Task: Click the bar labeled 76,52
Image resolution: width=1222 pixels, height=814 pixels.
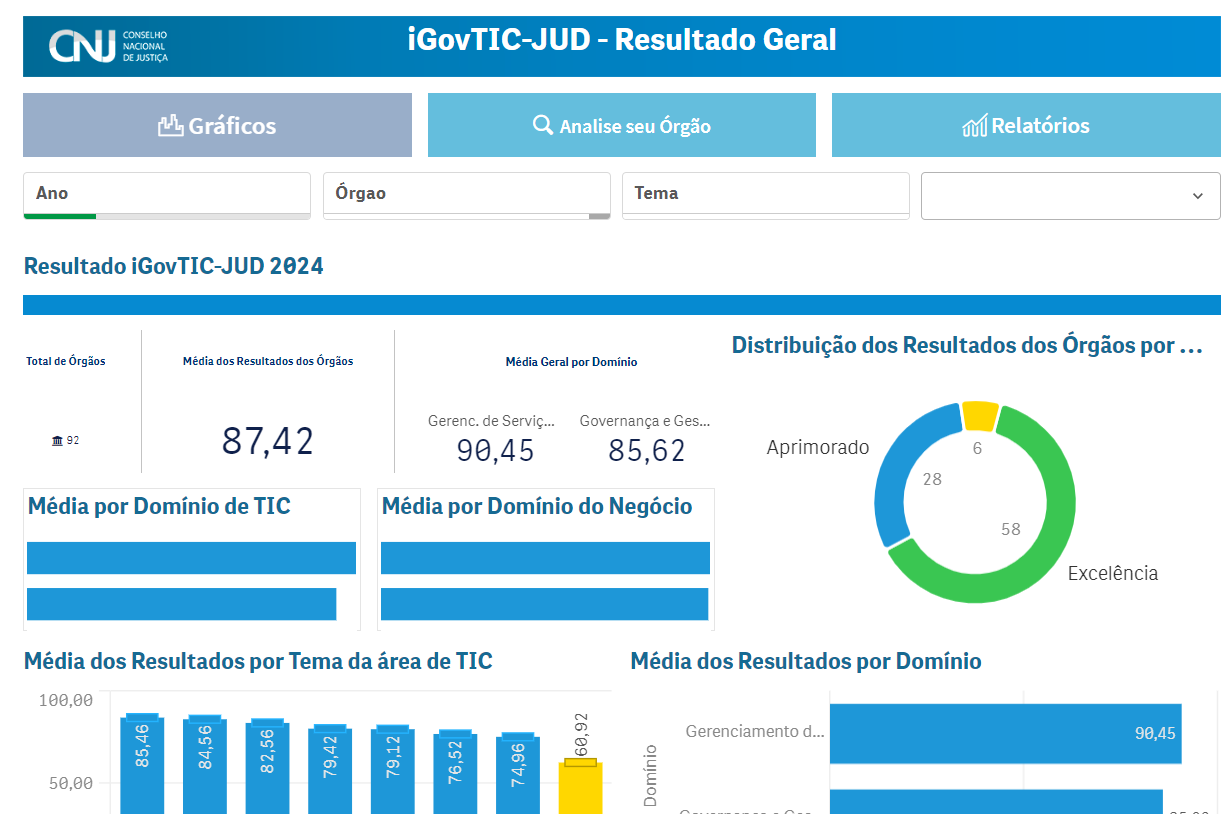Action: [455, 774]
